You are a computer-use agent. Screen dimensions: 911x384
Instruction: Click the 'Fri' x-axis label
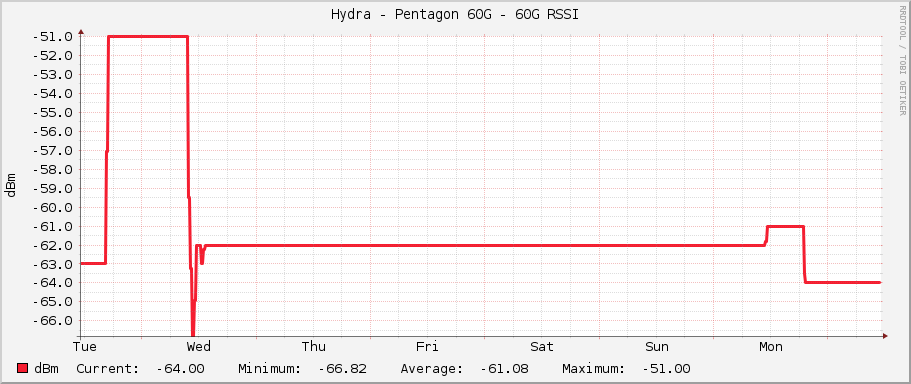(x=427, y=347)
